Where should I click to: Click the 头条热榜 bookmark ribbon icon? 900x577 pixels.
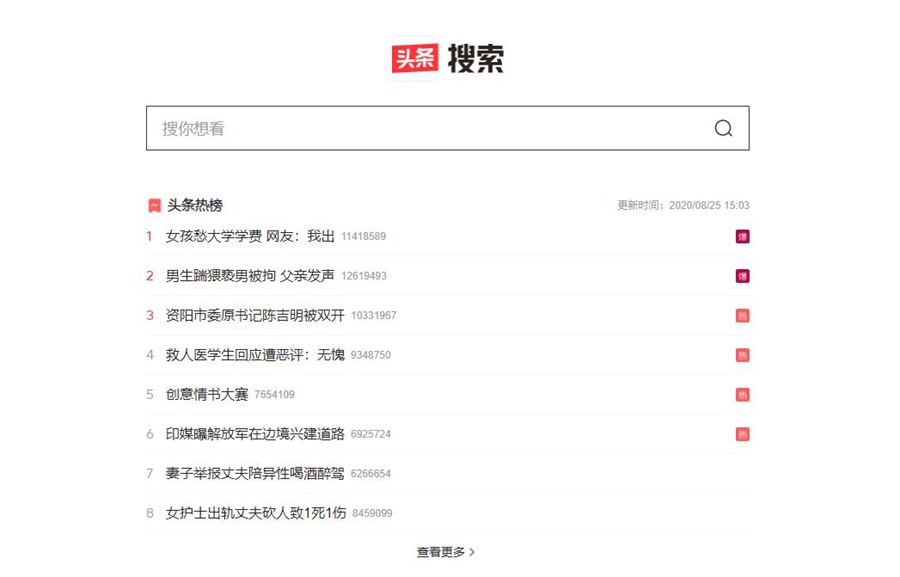click(x=153, y=204)
